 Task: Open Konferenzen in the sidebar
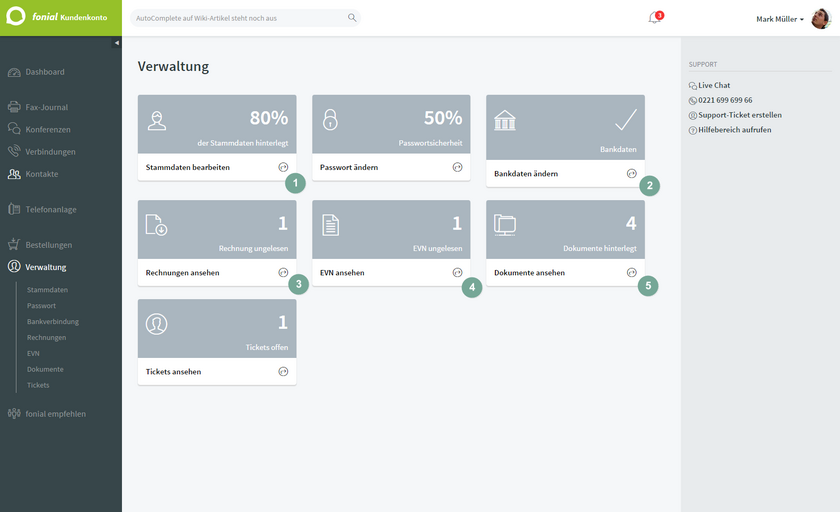click(x=48, y=129)
